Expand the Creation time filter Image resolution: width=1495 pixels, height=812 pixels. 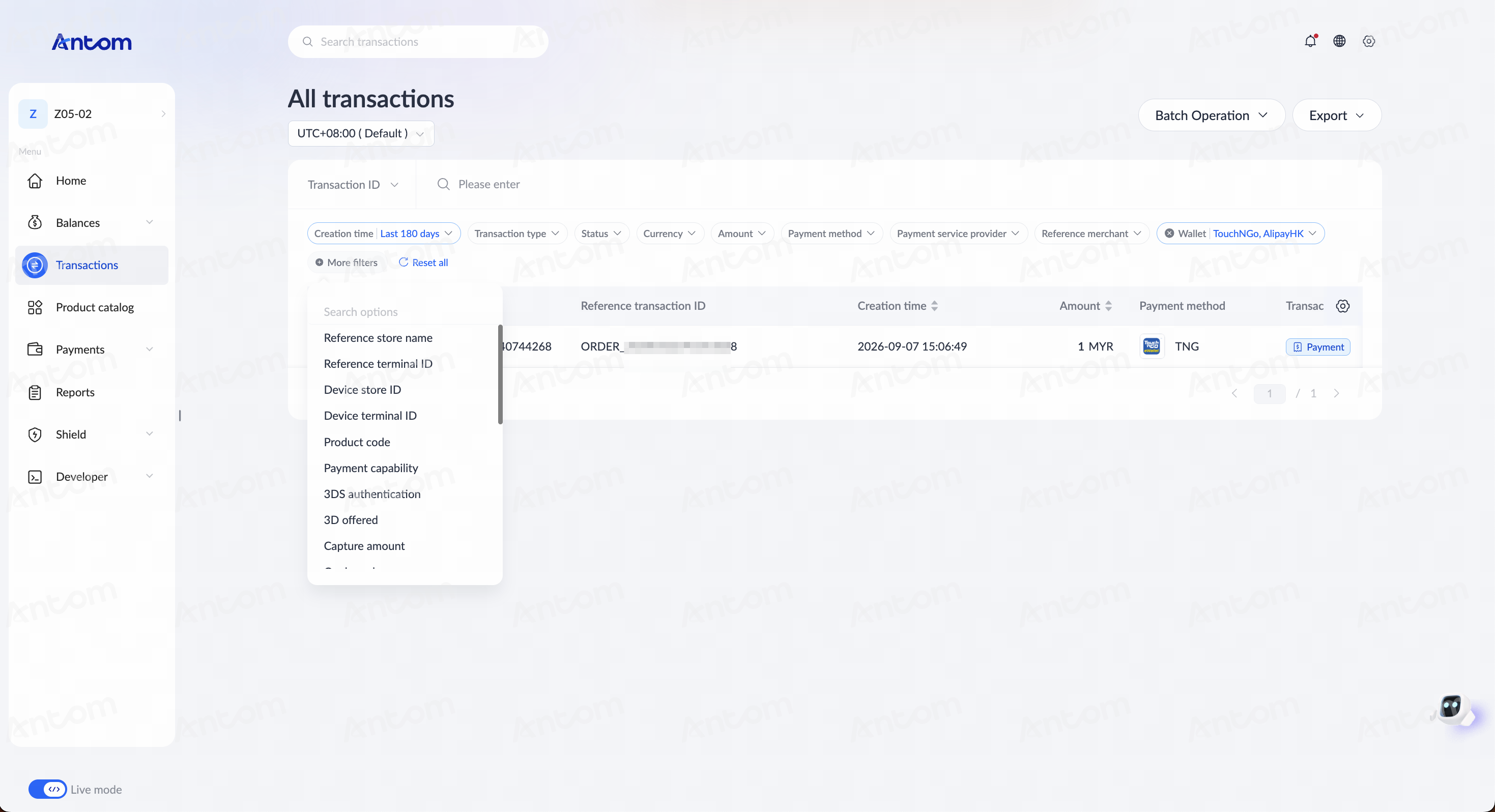point(384,234)
